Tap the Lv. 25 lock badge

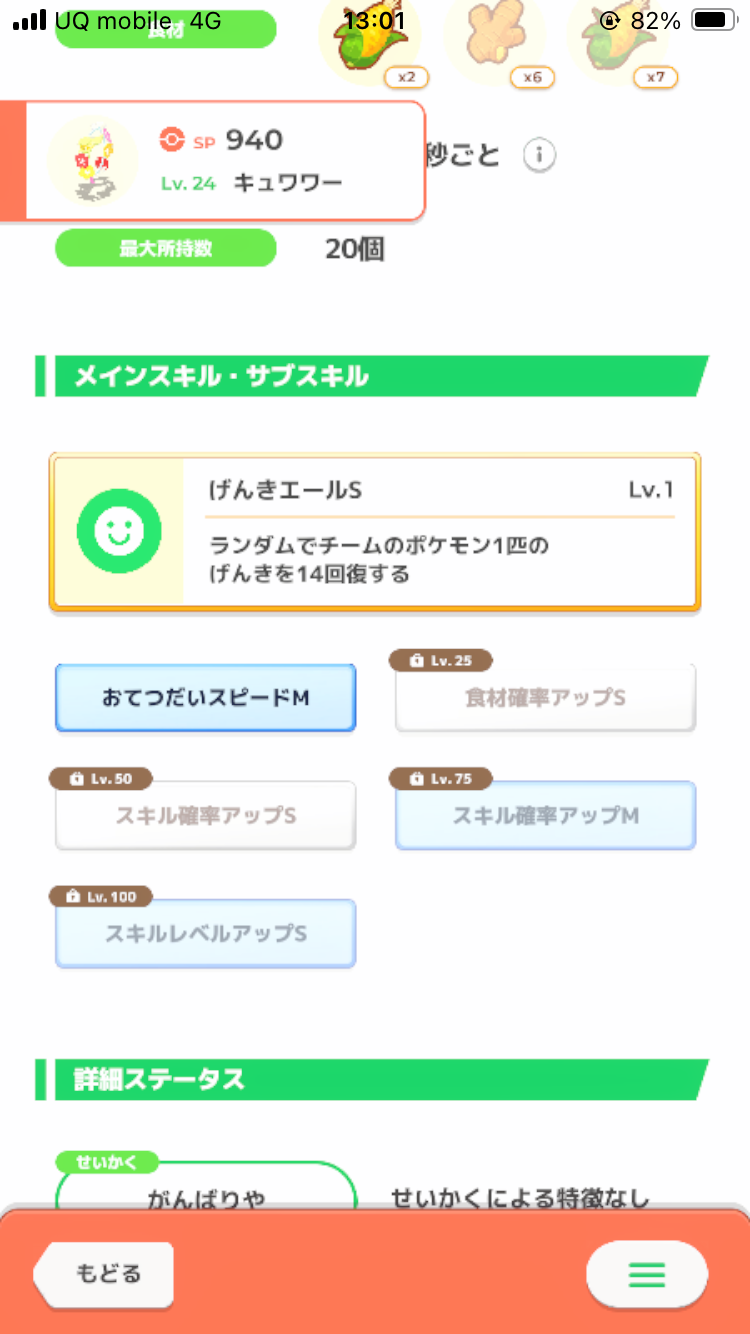(x=440, y=661)
